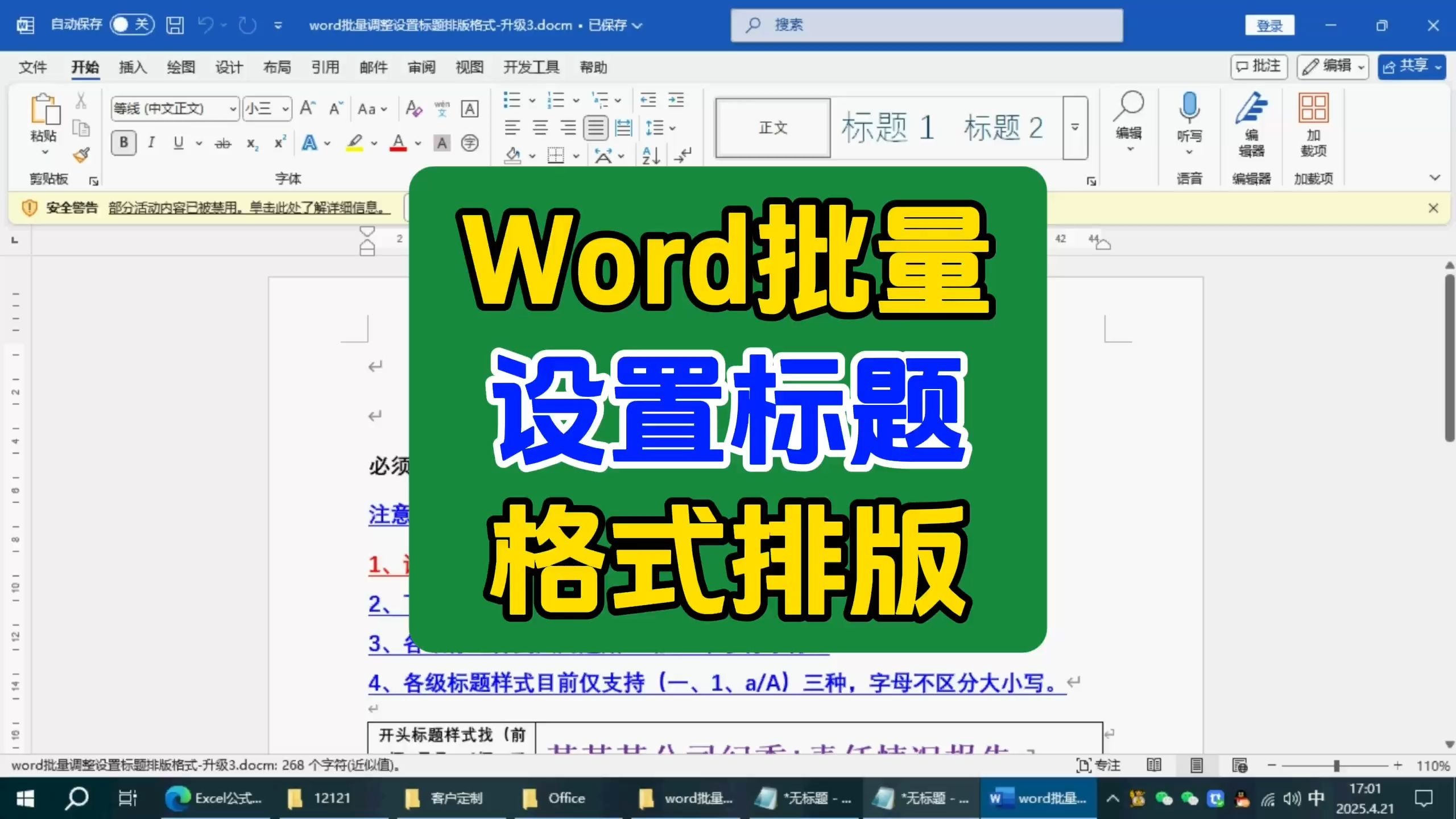Click the 批注 comments button
1456x819 pixels.
(x=1259, y=67)
